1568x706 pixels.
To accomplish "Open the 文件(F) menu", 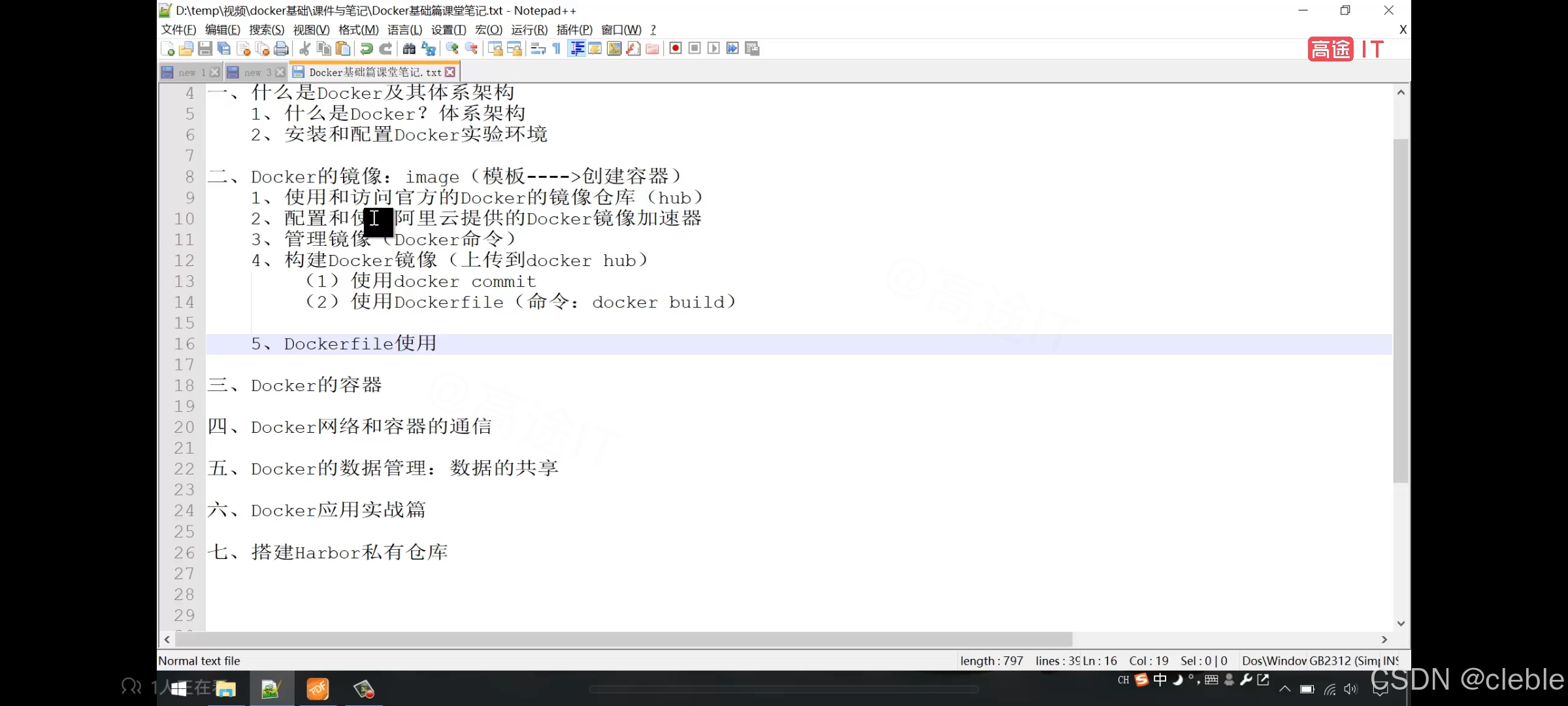I will [178, 30].
